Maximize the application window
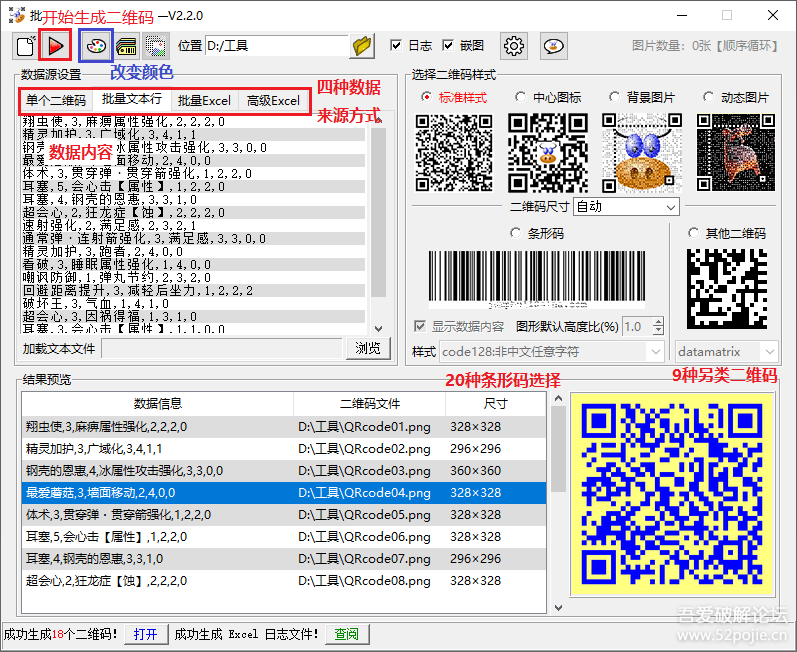This screenshot has width=797, height=652. [x=727, y=15]
